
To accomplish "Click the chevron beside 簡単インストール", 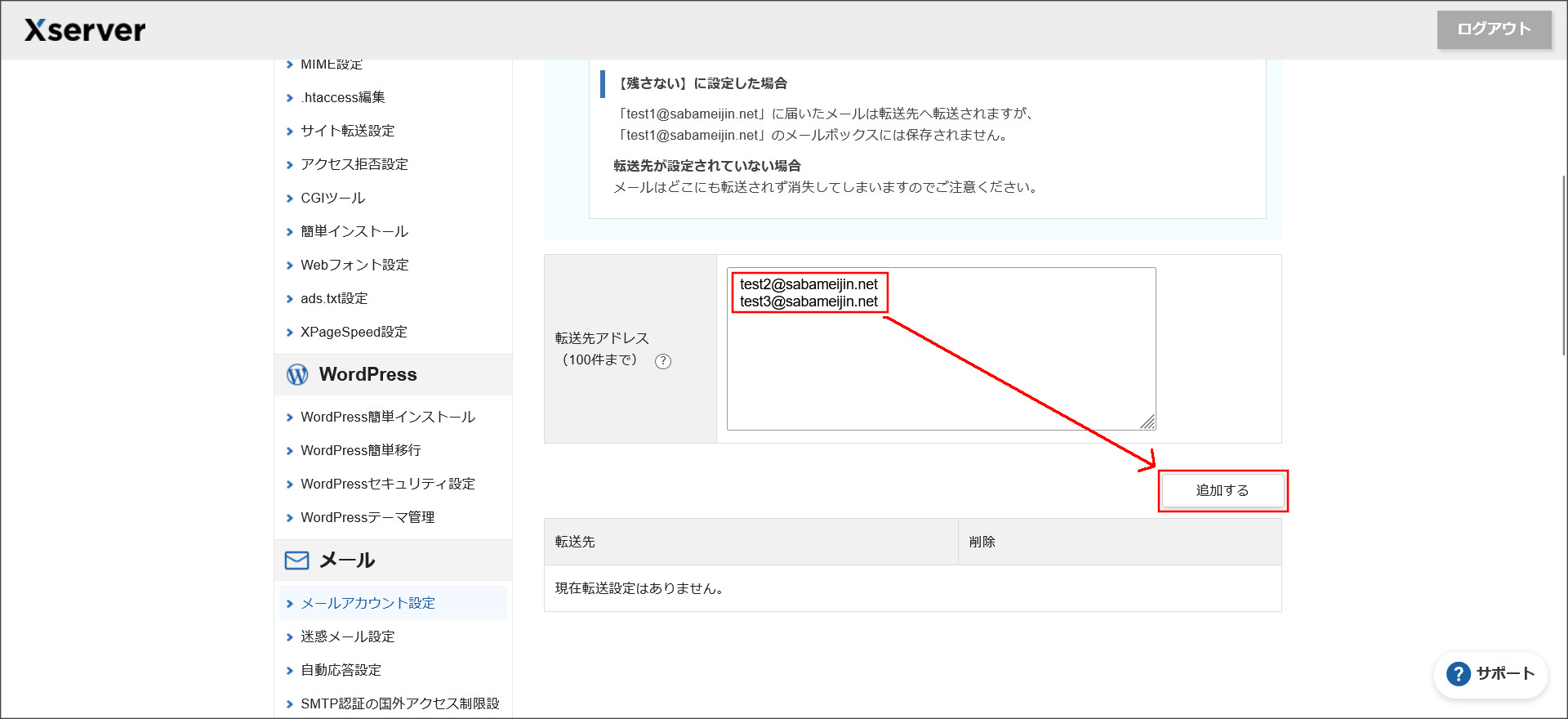I will 289,232.
